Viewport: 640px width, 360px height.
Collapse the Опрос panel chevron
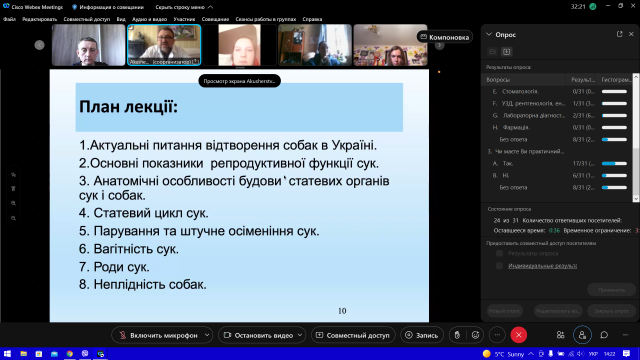(489, 35)
